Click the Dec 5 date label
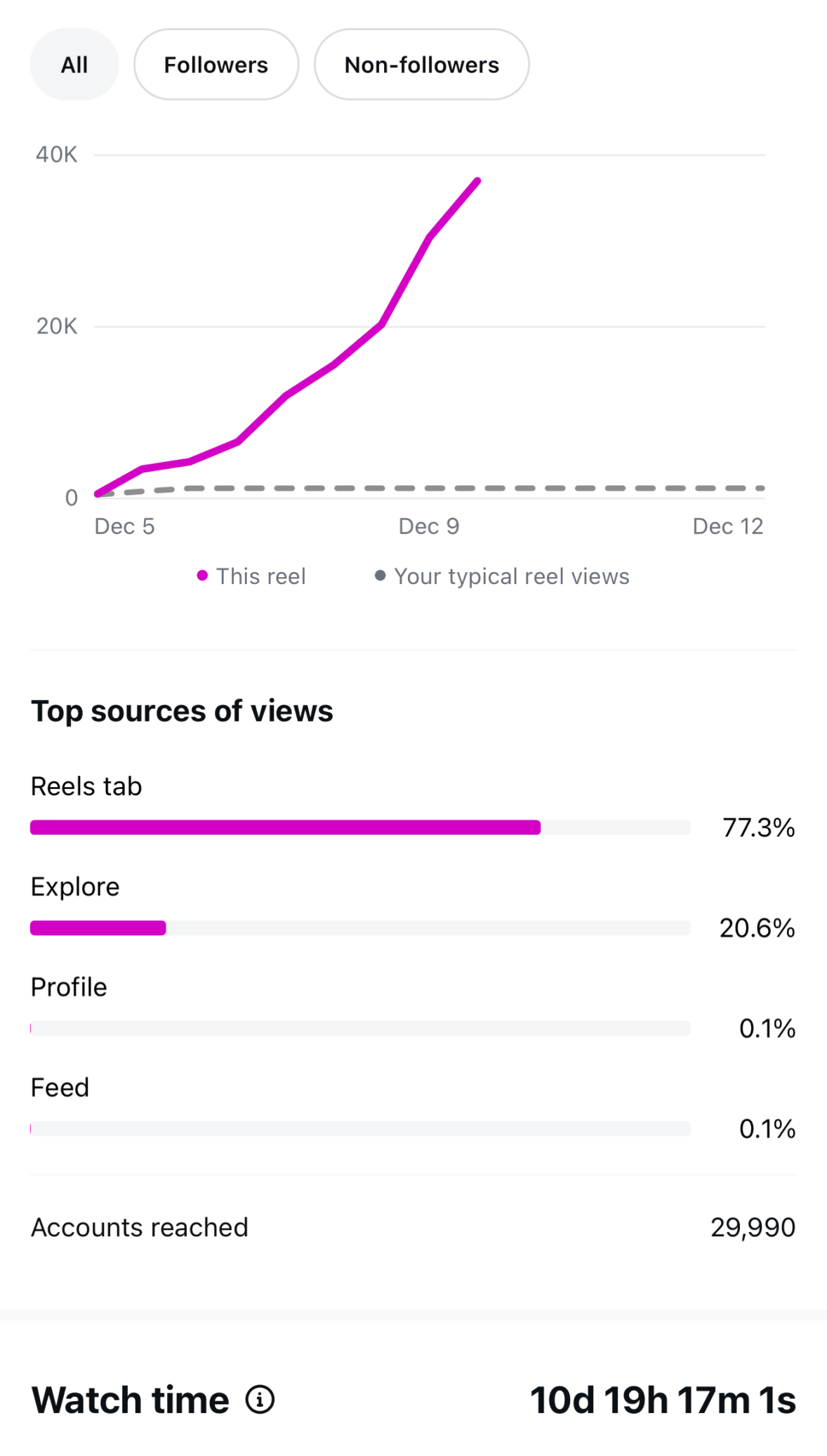This screenshot has width=827, height=1456. coord(124,527)
